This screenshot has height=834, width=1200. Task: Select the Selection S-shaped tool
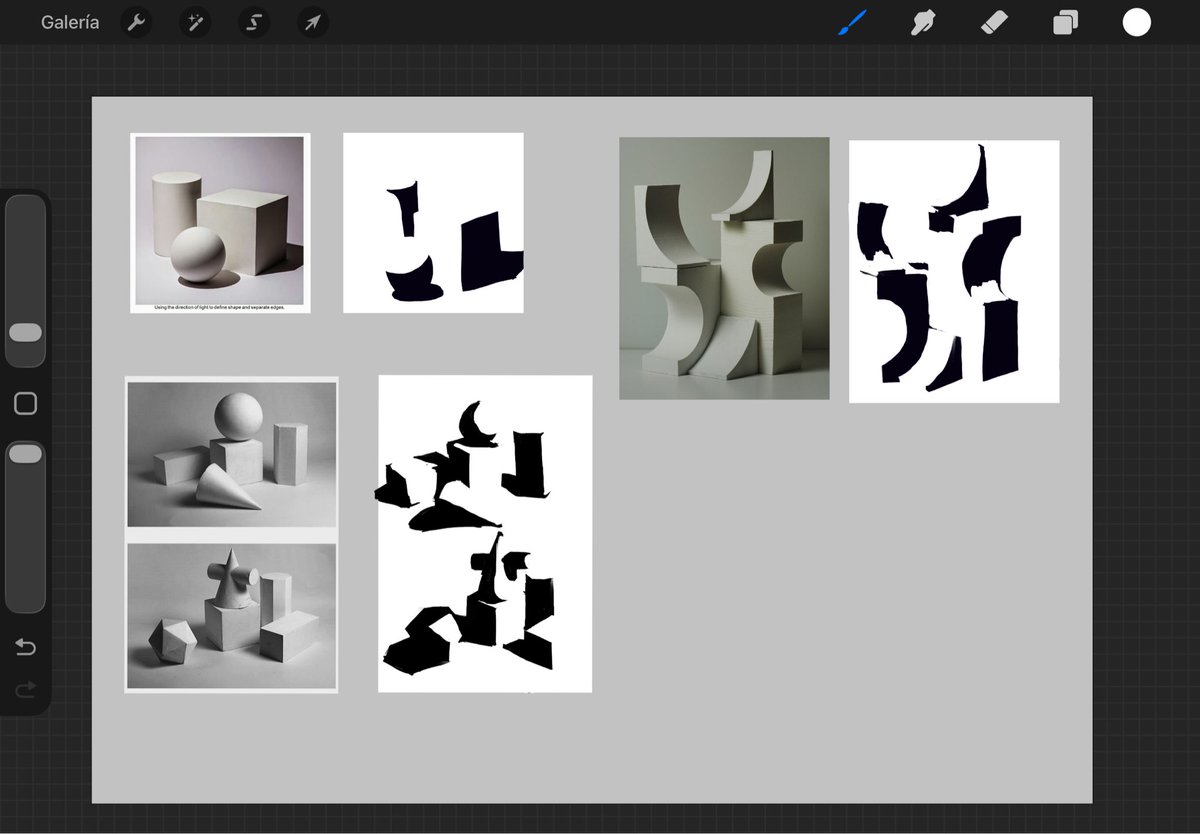(x=254, y=22)
